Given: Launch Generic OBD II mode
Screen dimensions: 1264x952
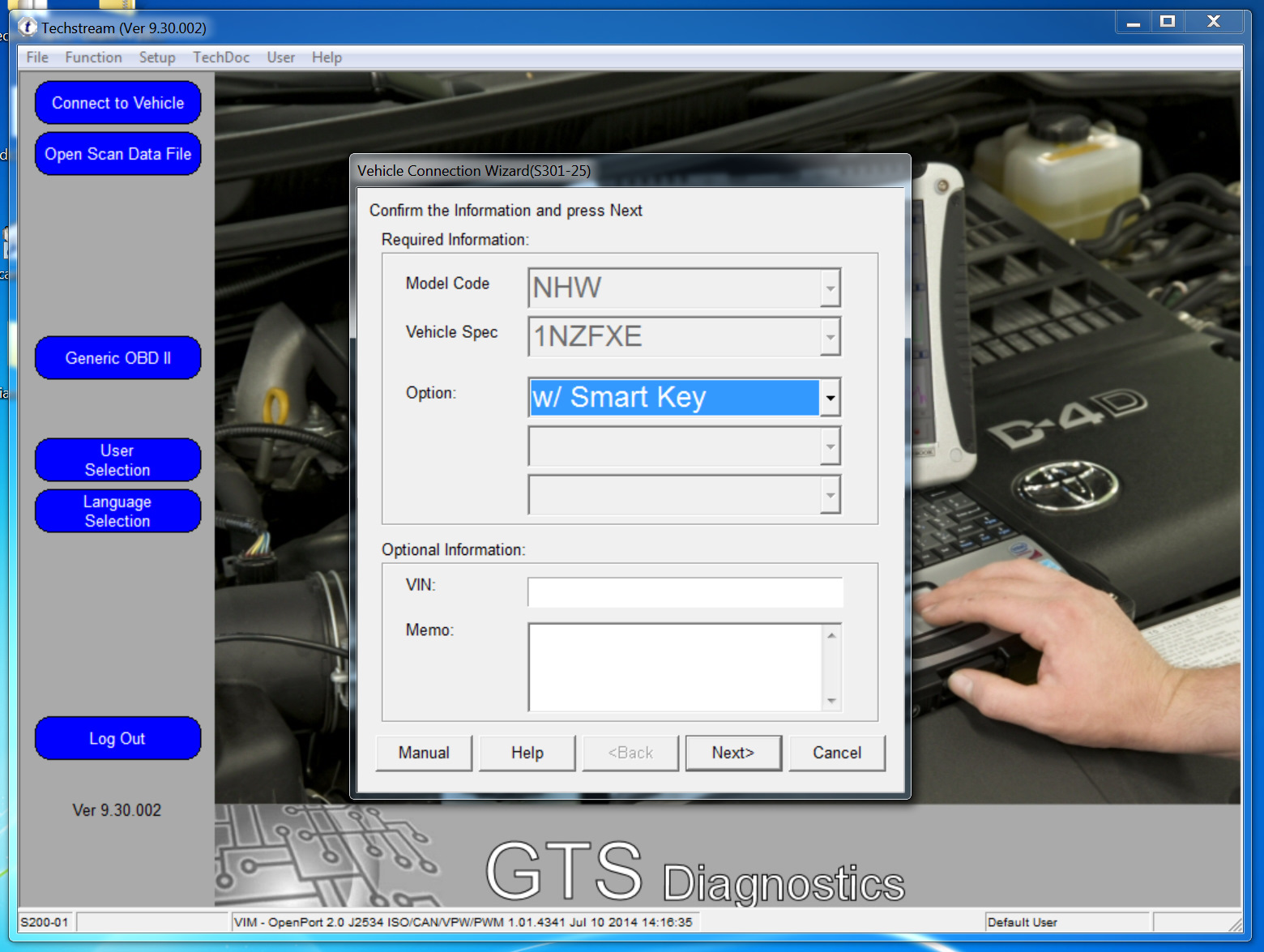Looking at the screenshot, I should click(118, 358).
